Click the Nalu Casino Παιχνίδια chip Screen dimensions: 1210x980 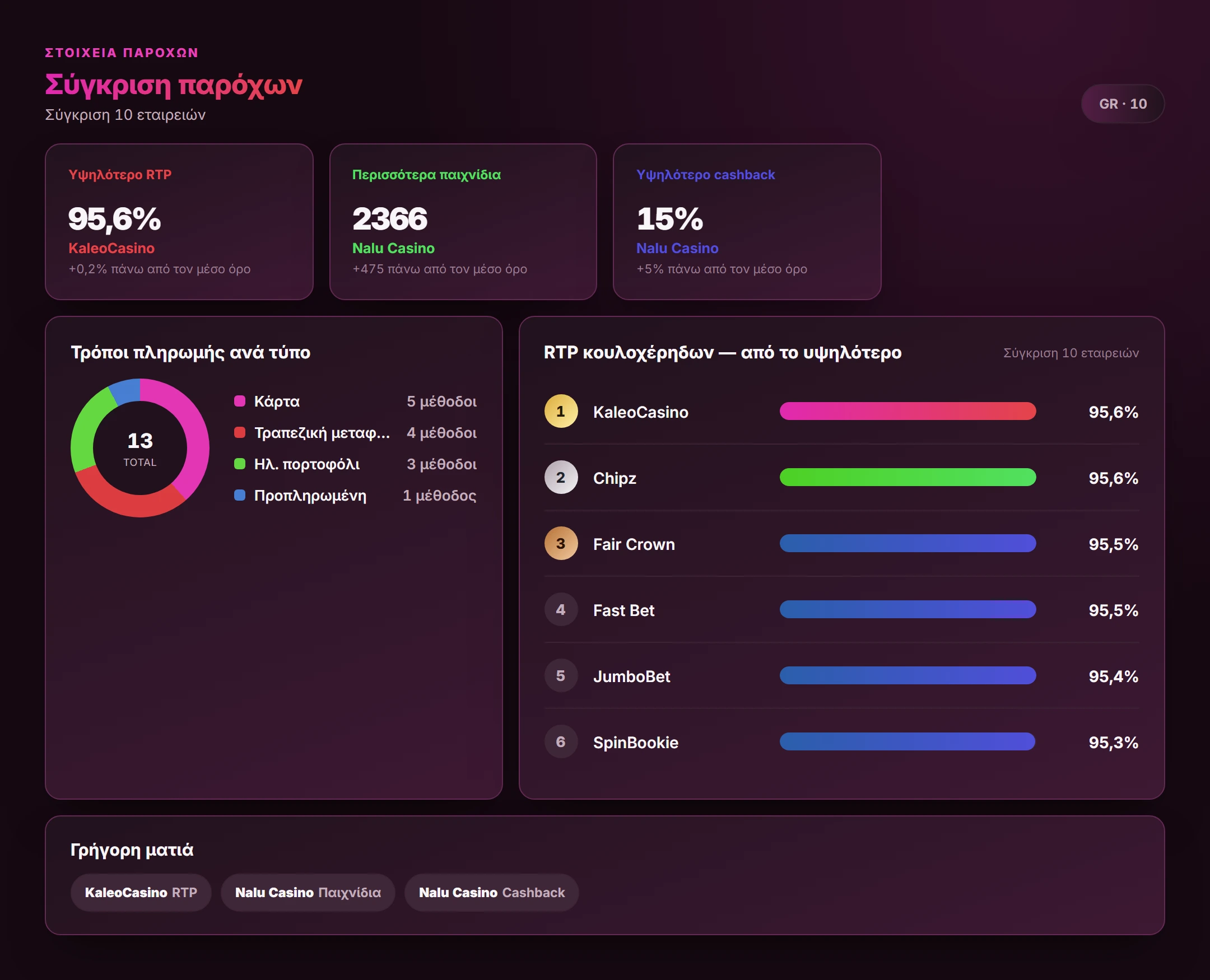coord(308,893)
